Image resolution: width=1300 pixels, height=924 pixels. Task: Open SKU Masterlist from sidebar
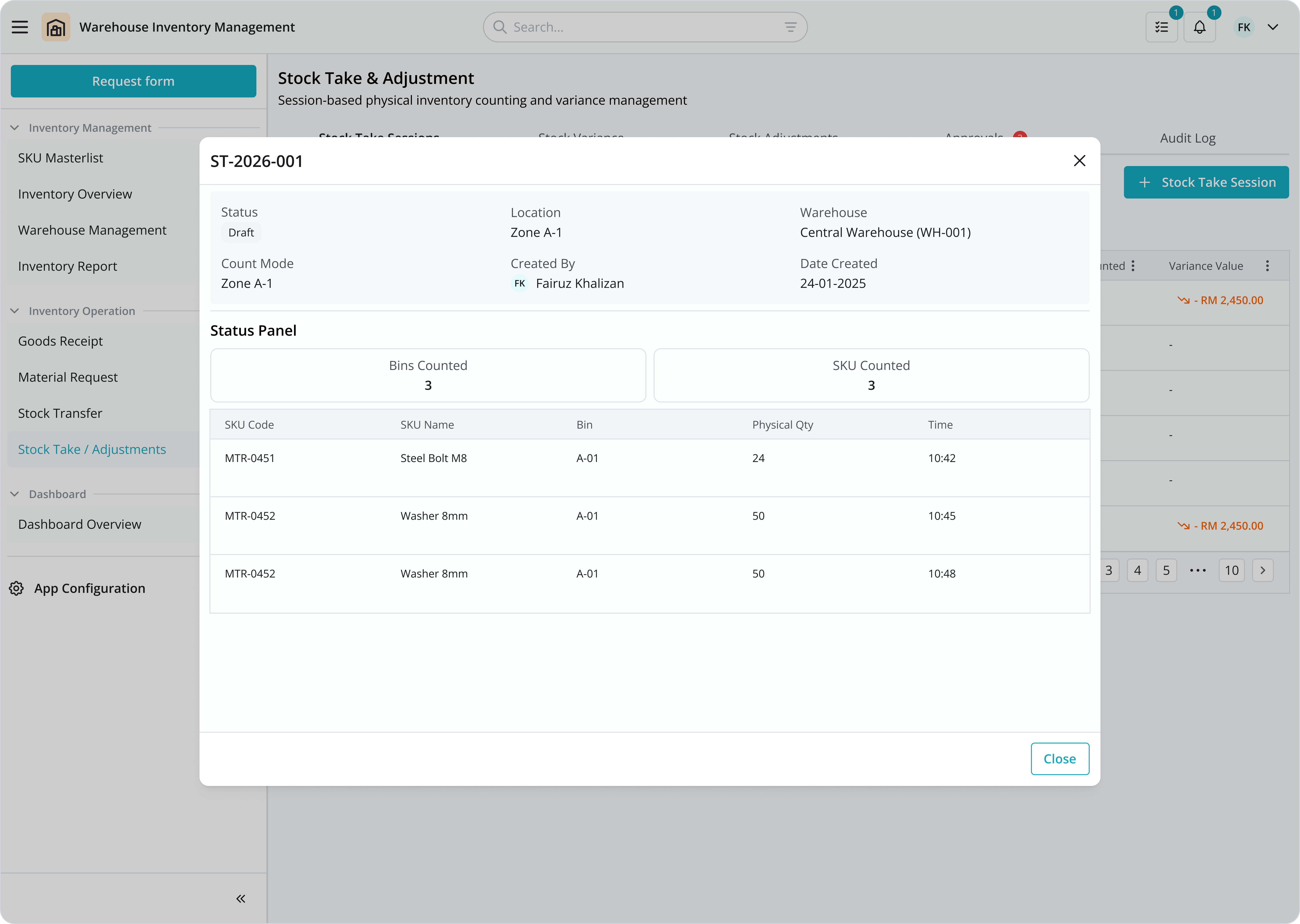pos(60,158)
